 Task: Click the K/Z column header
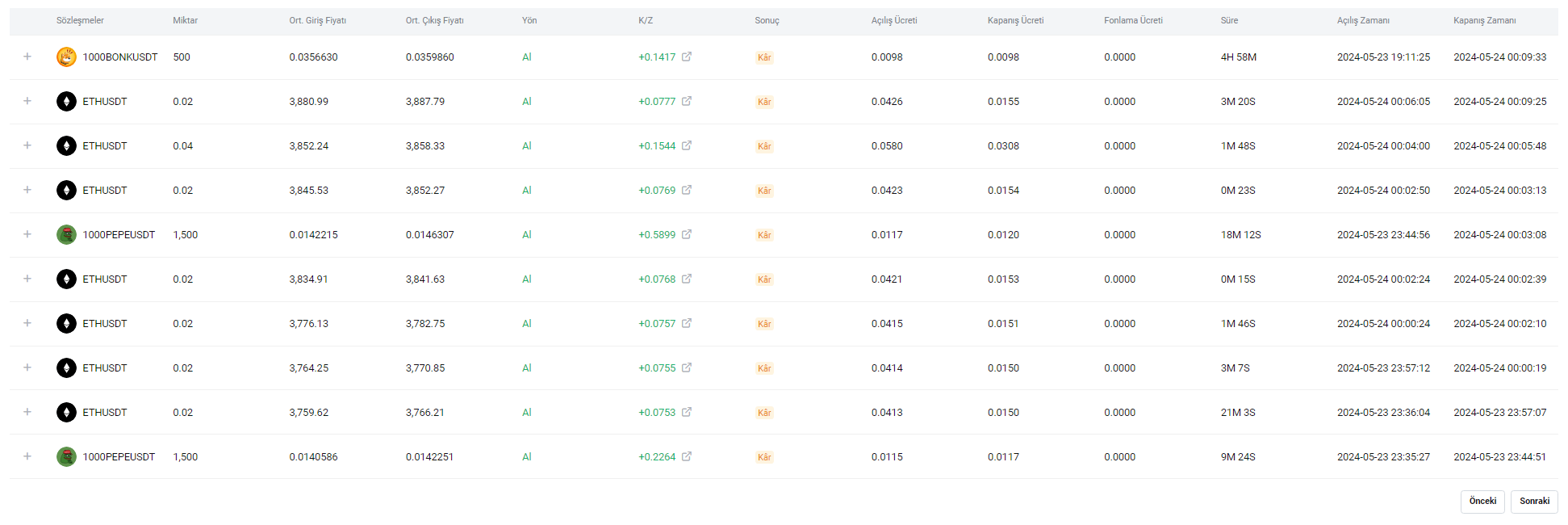coord(646,20)
